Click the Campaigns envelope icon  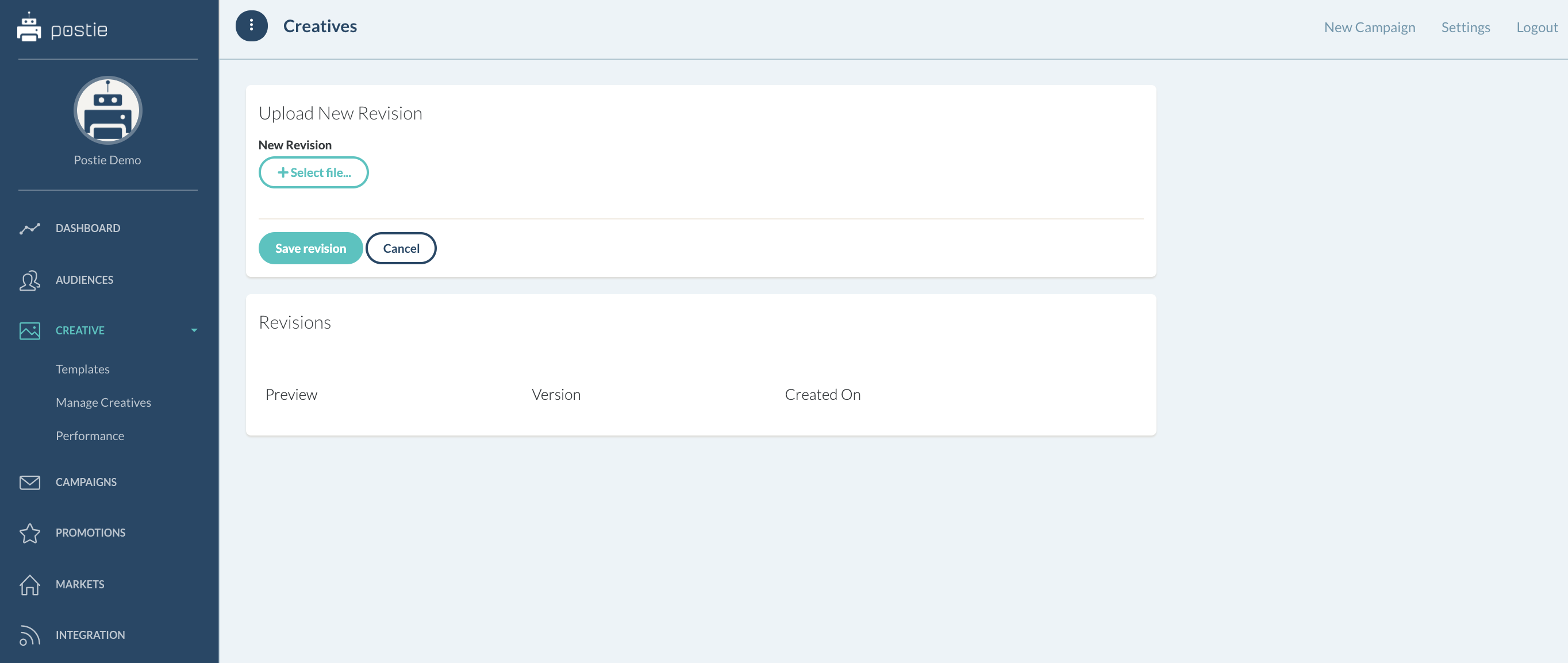click(x=29, y=483)
